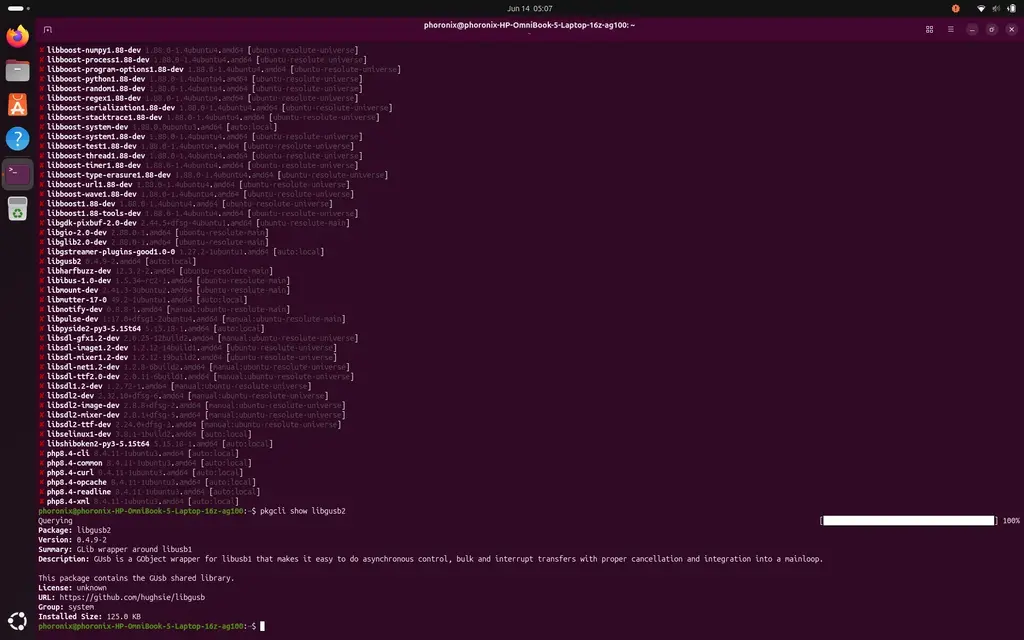Open the terminal tab overview grid icon
The image size is (1024, 640).
[x=929, y=29]
